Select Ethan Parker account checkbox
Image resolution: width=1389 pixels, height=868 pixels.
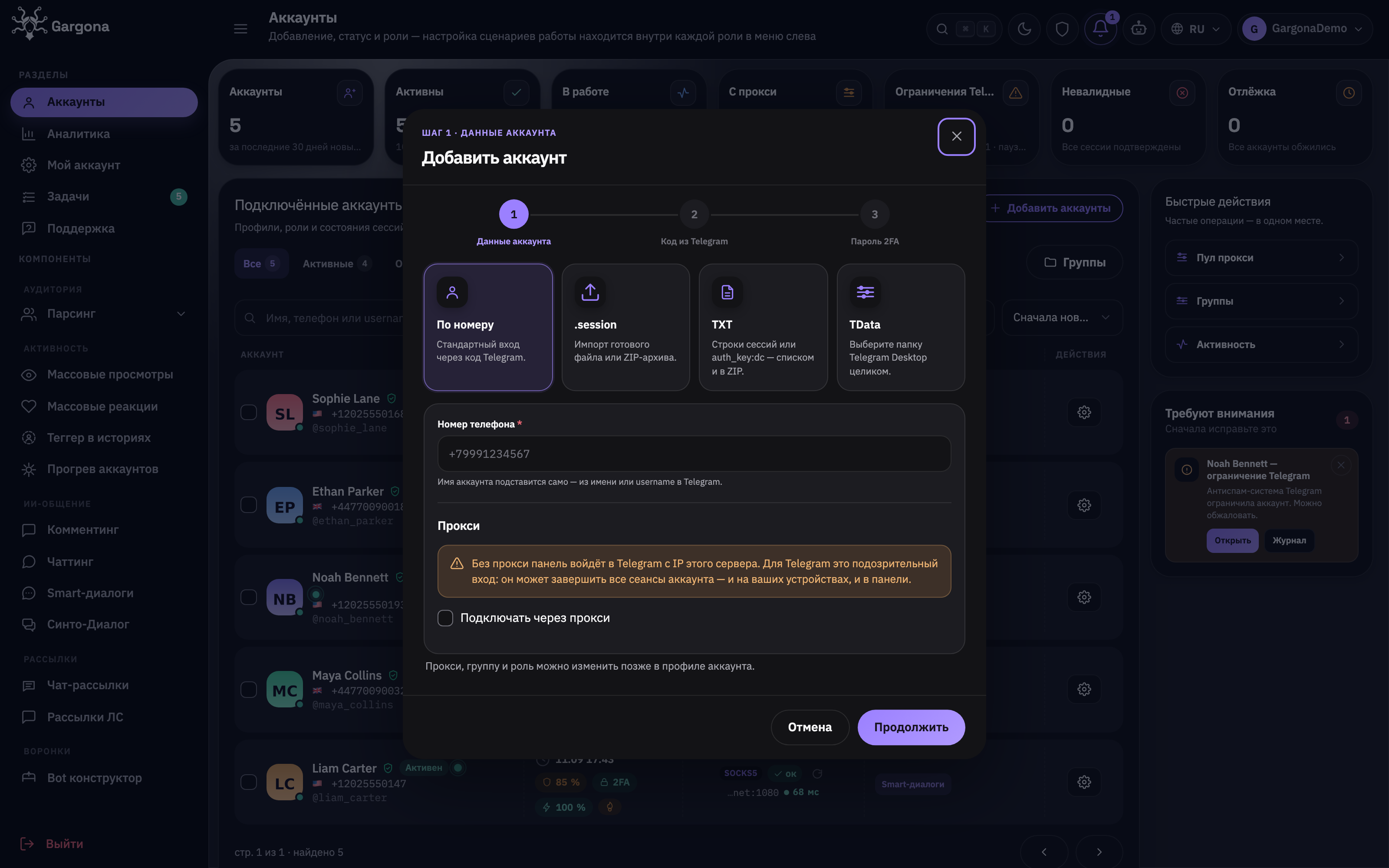tap(249, 505)
